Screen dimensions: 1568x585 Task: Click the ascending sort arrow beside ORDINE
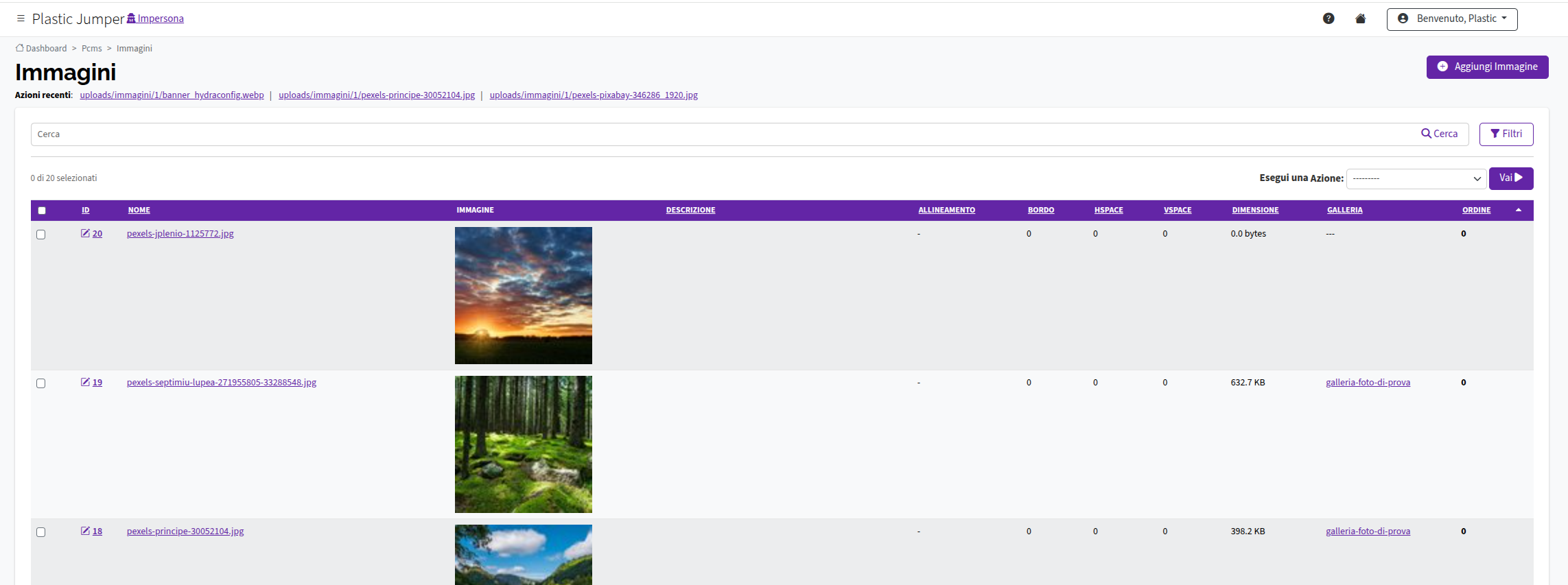click(1519, 210)
